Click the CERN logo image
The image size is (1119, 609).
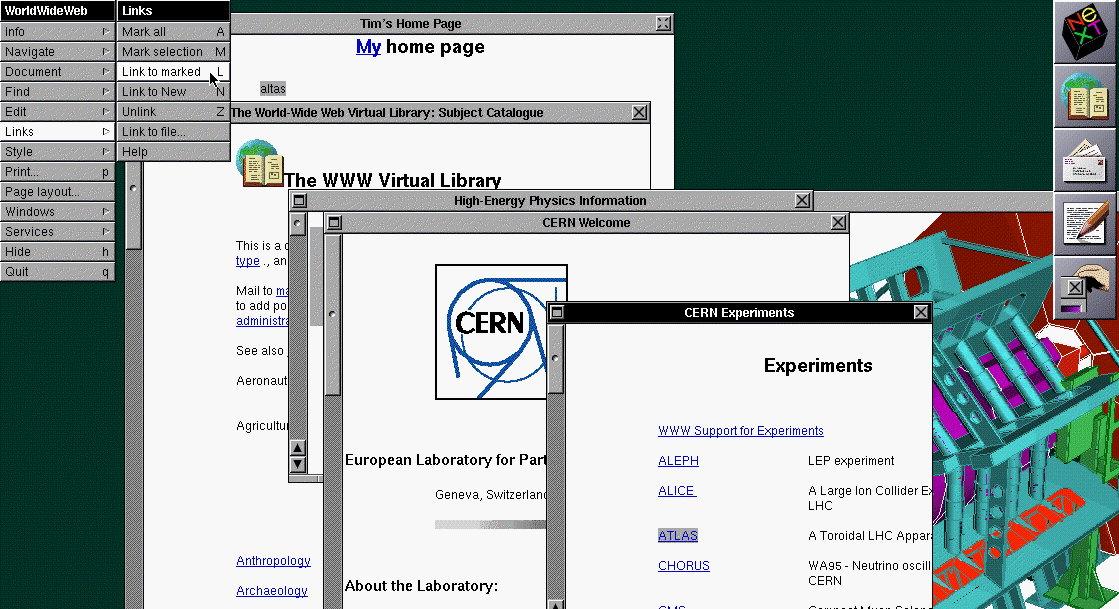click(x=501, y=332)
